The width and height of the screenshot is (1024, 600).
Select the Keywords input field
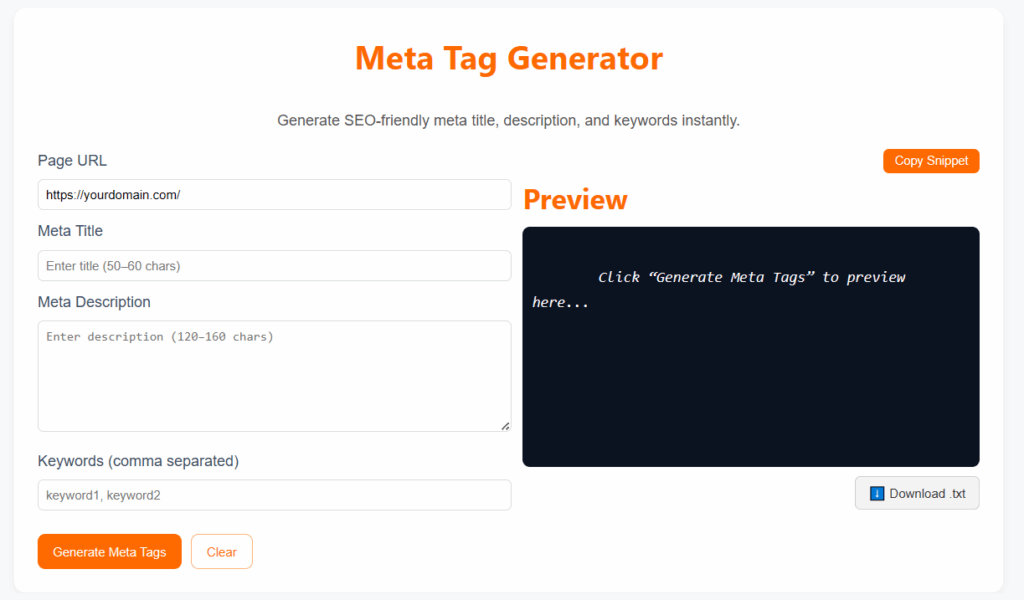(274, 495)
